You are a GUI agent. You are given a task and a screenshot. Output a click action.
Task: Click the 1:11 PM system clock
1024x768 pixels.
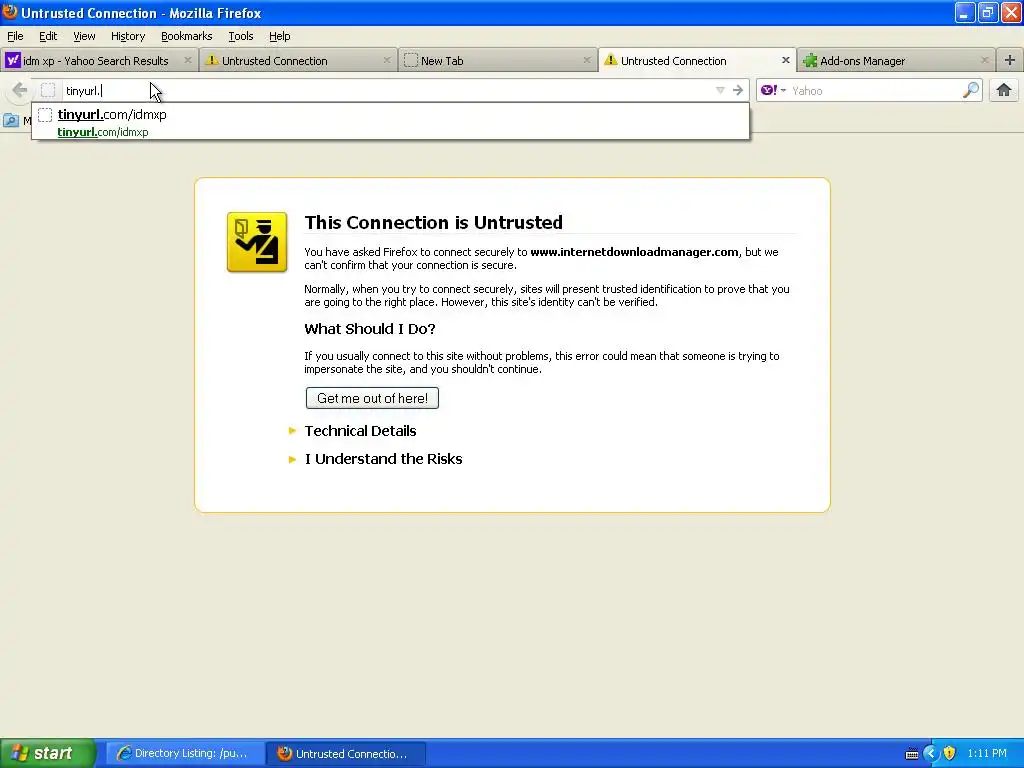point(987,753)
